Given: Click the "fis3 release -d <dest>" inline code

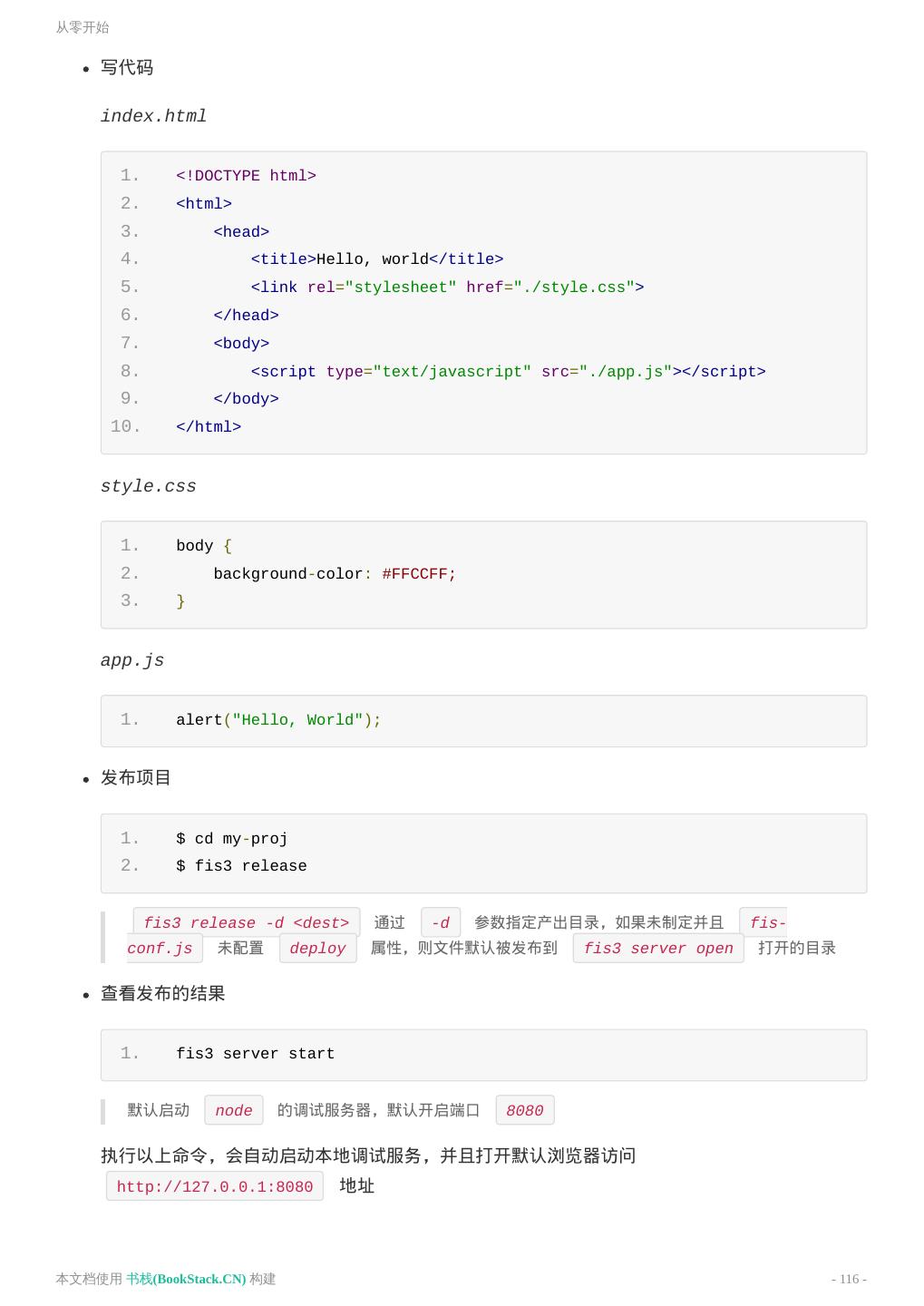Looking at the screenshot, I should point(247,922).
